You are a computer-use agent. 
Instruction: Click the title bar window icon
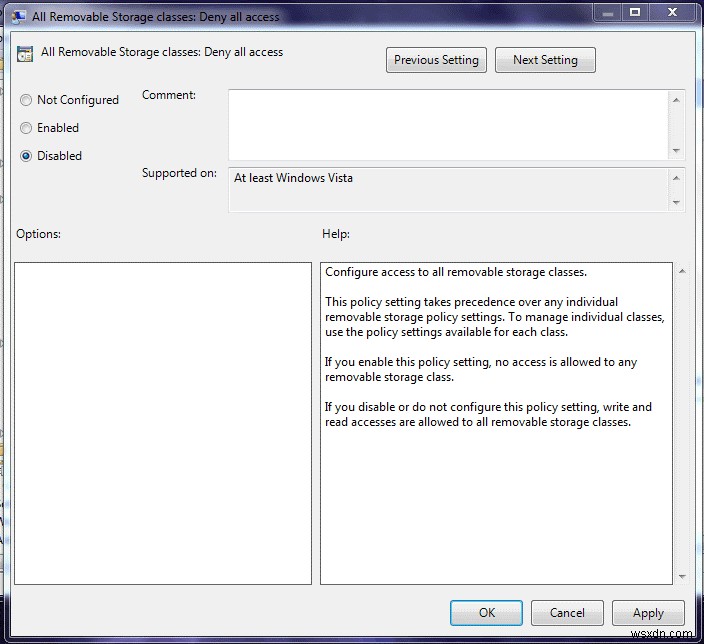[18, 17]
